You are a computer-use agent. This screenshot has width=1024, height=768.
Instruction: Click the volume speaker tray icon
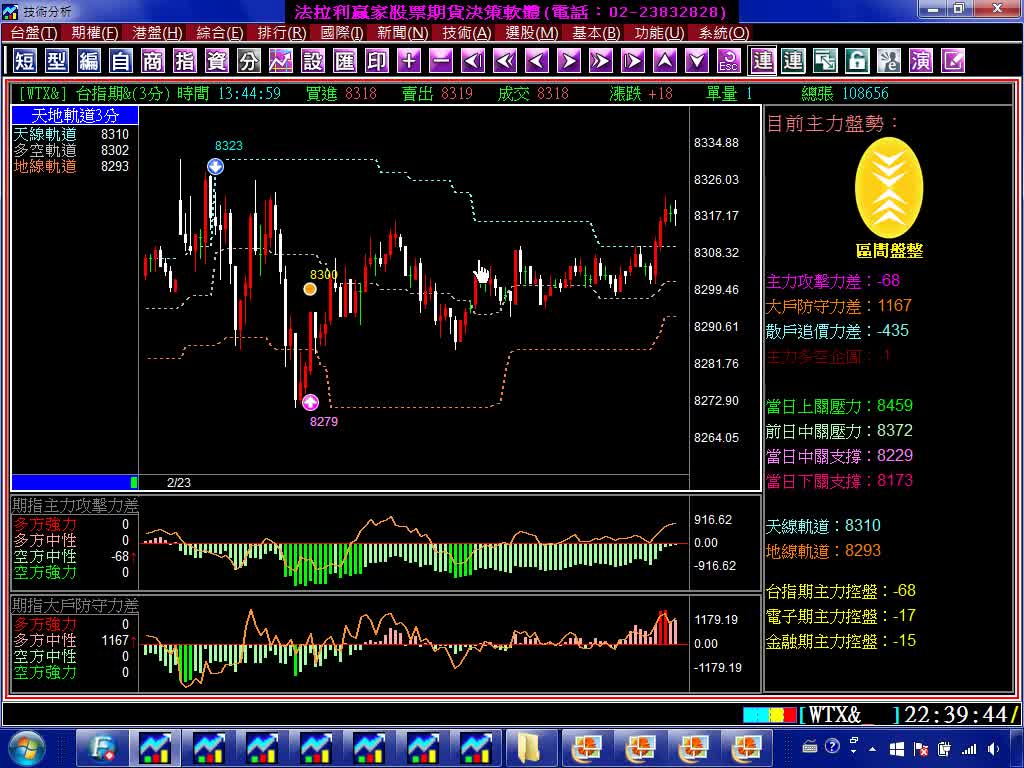993,749
